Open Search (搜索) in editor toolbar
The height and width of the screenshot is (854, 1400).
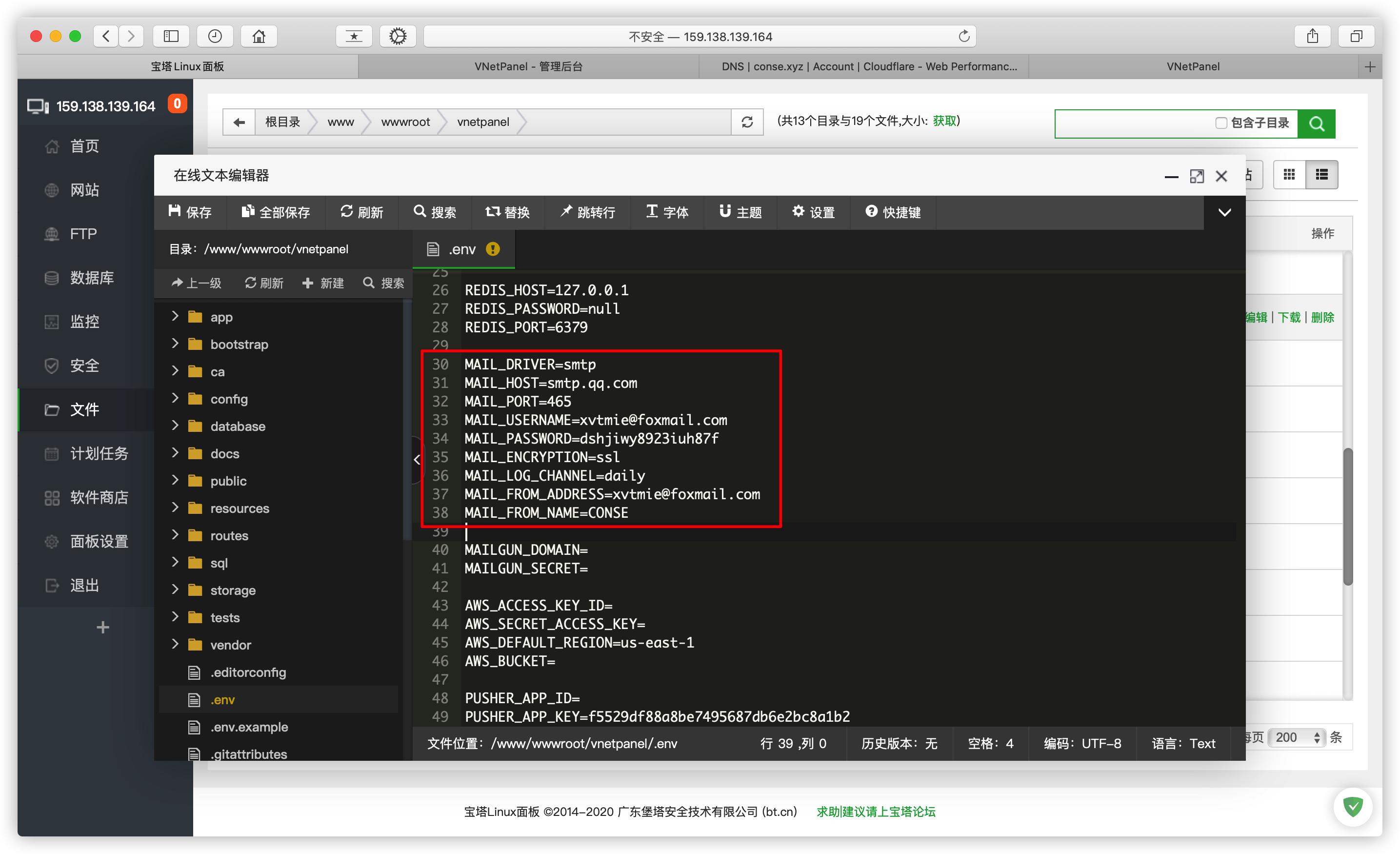(x=435, y=212)
